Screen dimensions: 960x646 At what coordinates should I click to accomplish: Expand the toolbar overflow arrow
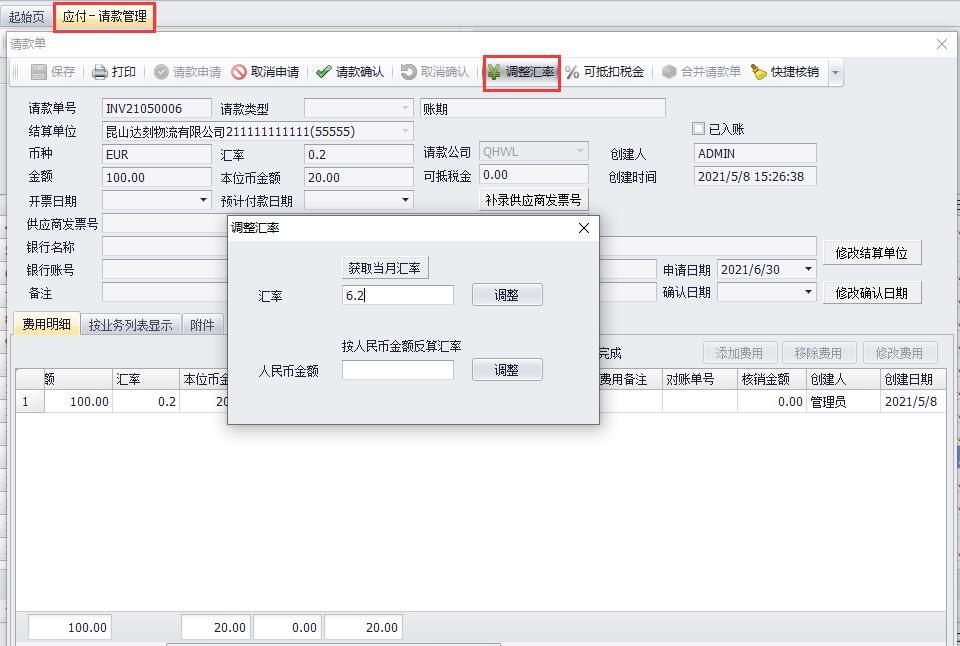pos(835,72)
